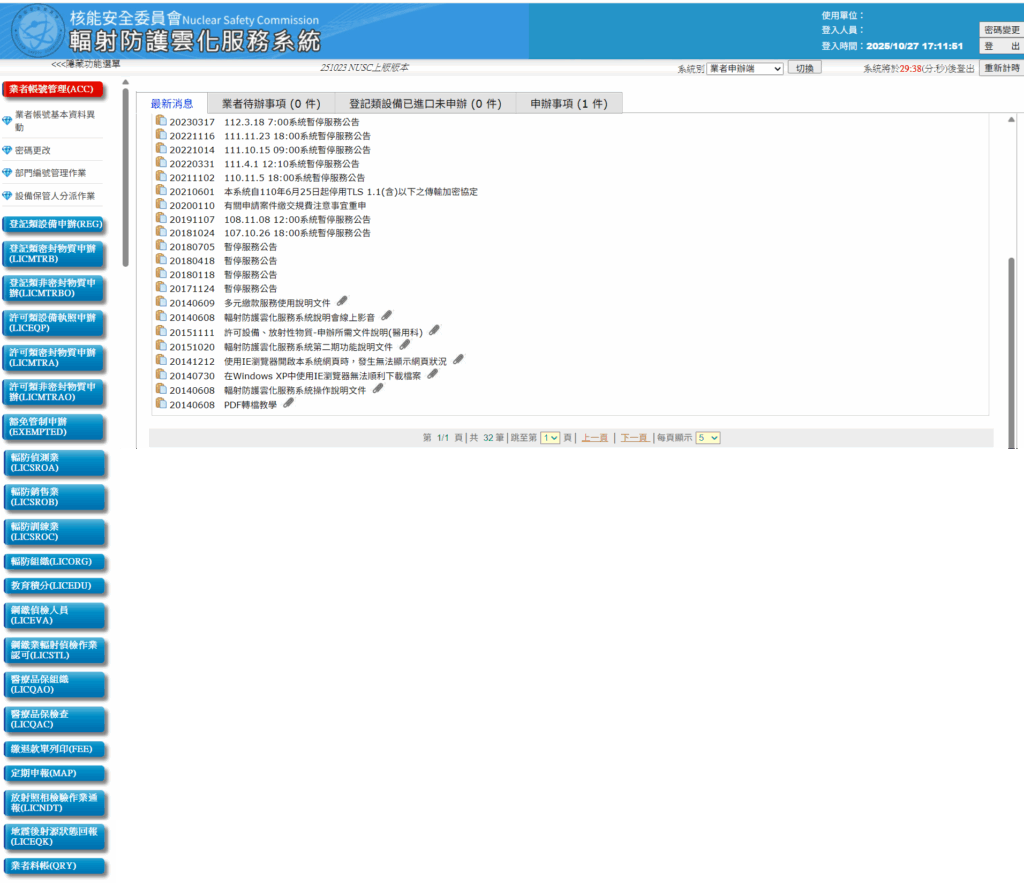Click folder icon for the 20210601 TLS notice
Viewport: 1024px width, 894px height.
161,190
